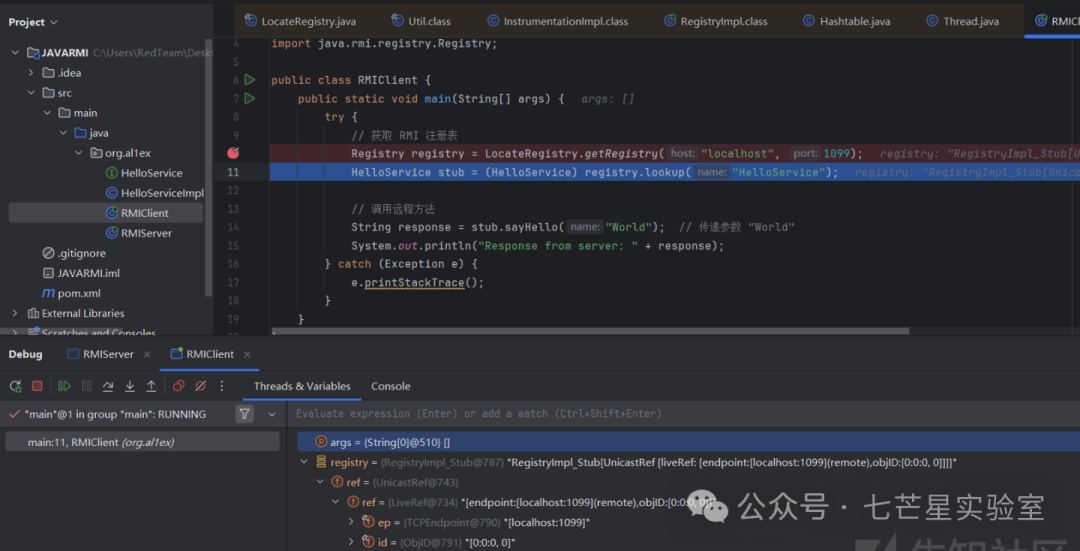Expand the .idea folder
Viewport: 1080px width, 551px height.
pyautogui.click(x=31, y=73)
